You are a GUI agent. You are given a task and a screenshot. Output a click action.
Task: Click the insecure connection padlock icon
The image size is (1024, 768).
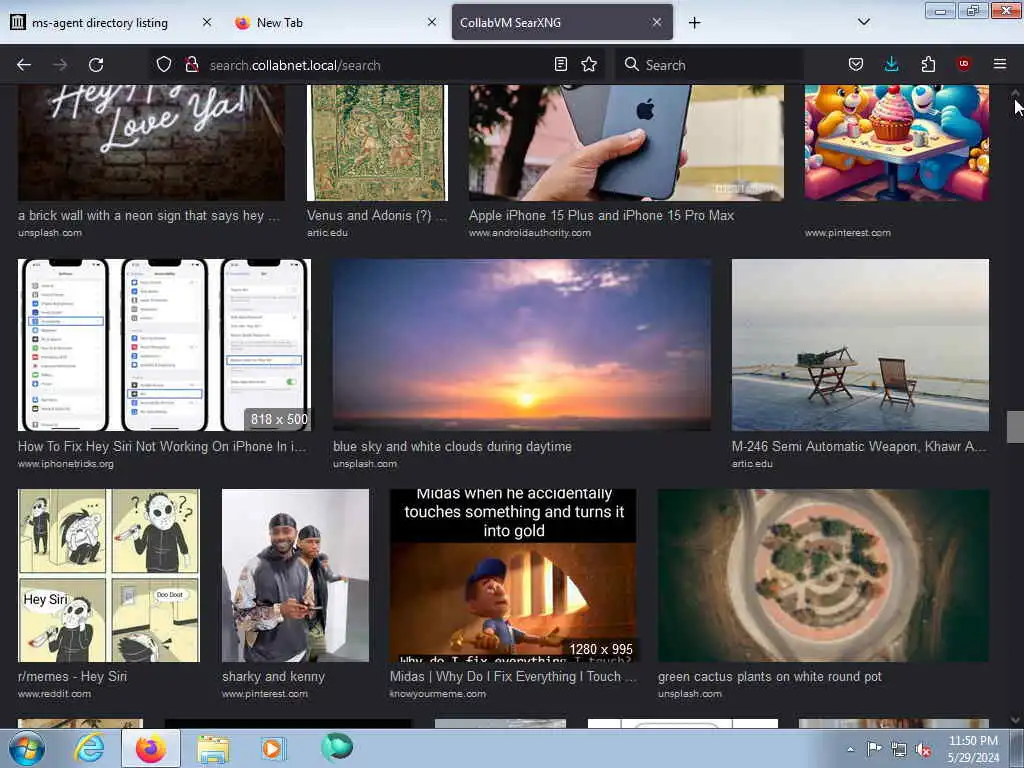click(x=191, y=64)
